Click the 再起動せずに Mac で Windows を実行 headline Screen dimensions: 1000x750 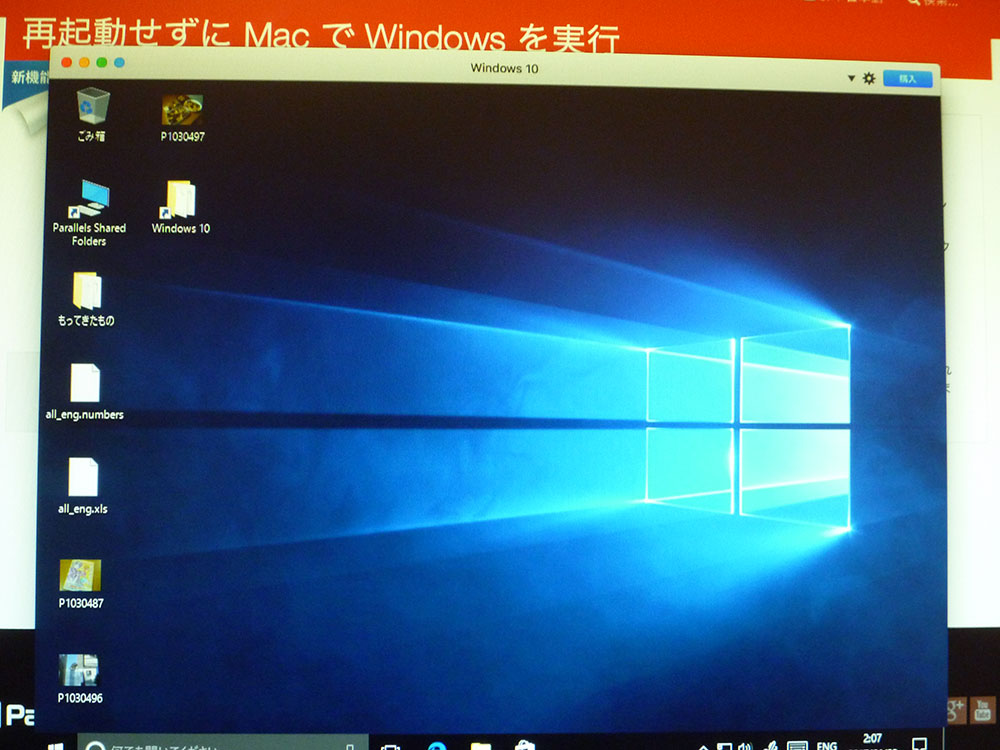pos(321,36)
